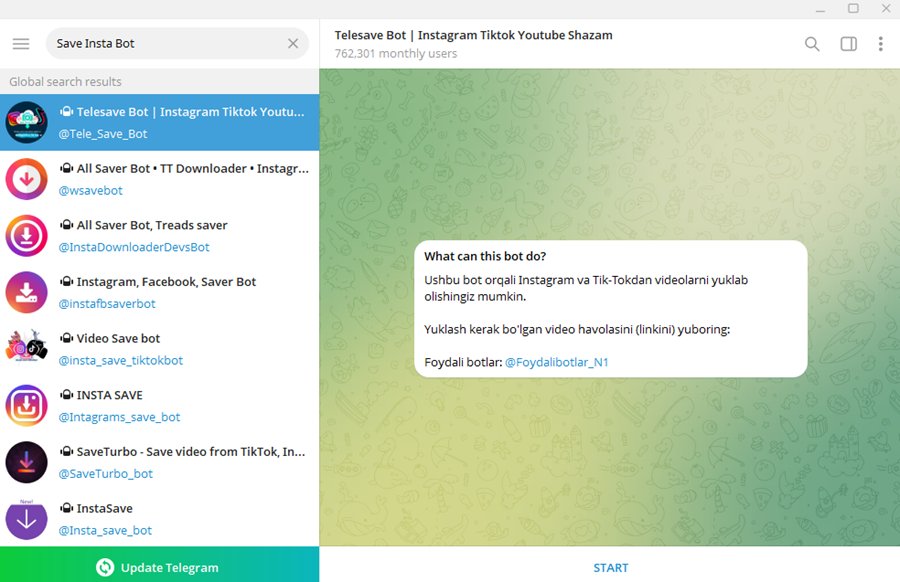900x582 pixels.
Task: Click the Update Telegram button
Action: (x=160, y=564)
